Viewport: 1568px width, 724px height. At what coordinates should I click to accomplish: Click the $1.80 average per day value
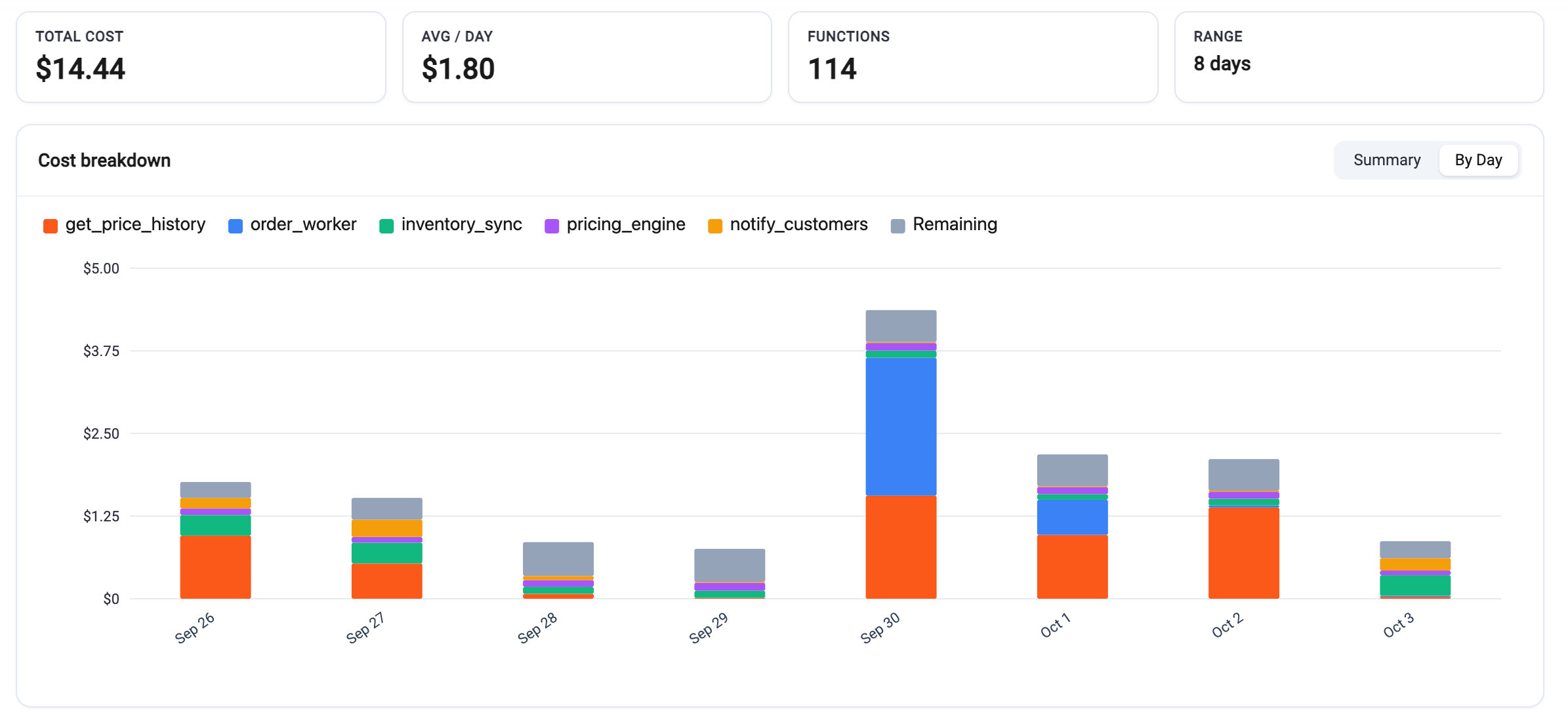[458, 69]
